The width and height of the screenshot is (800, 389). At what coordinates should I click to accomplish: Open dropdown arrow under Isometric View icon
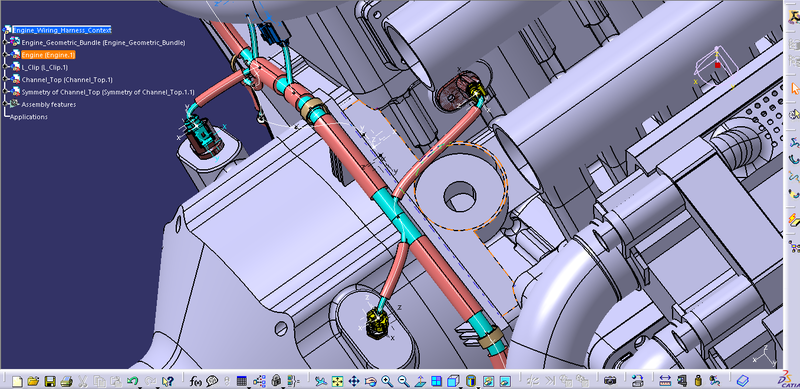(461, 387)
